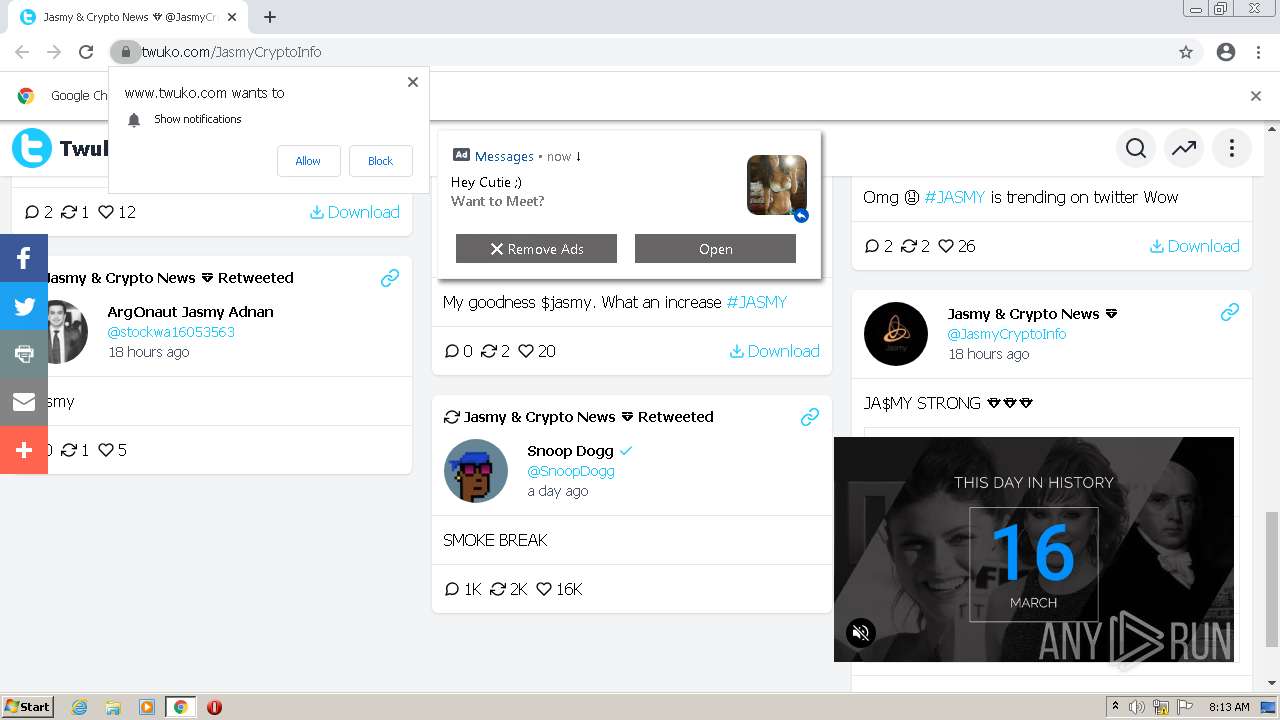
Task: Open Internet Explorer from taskbar
Action: 79,707
